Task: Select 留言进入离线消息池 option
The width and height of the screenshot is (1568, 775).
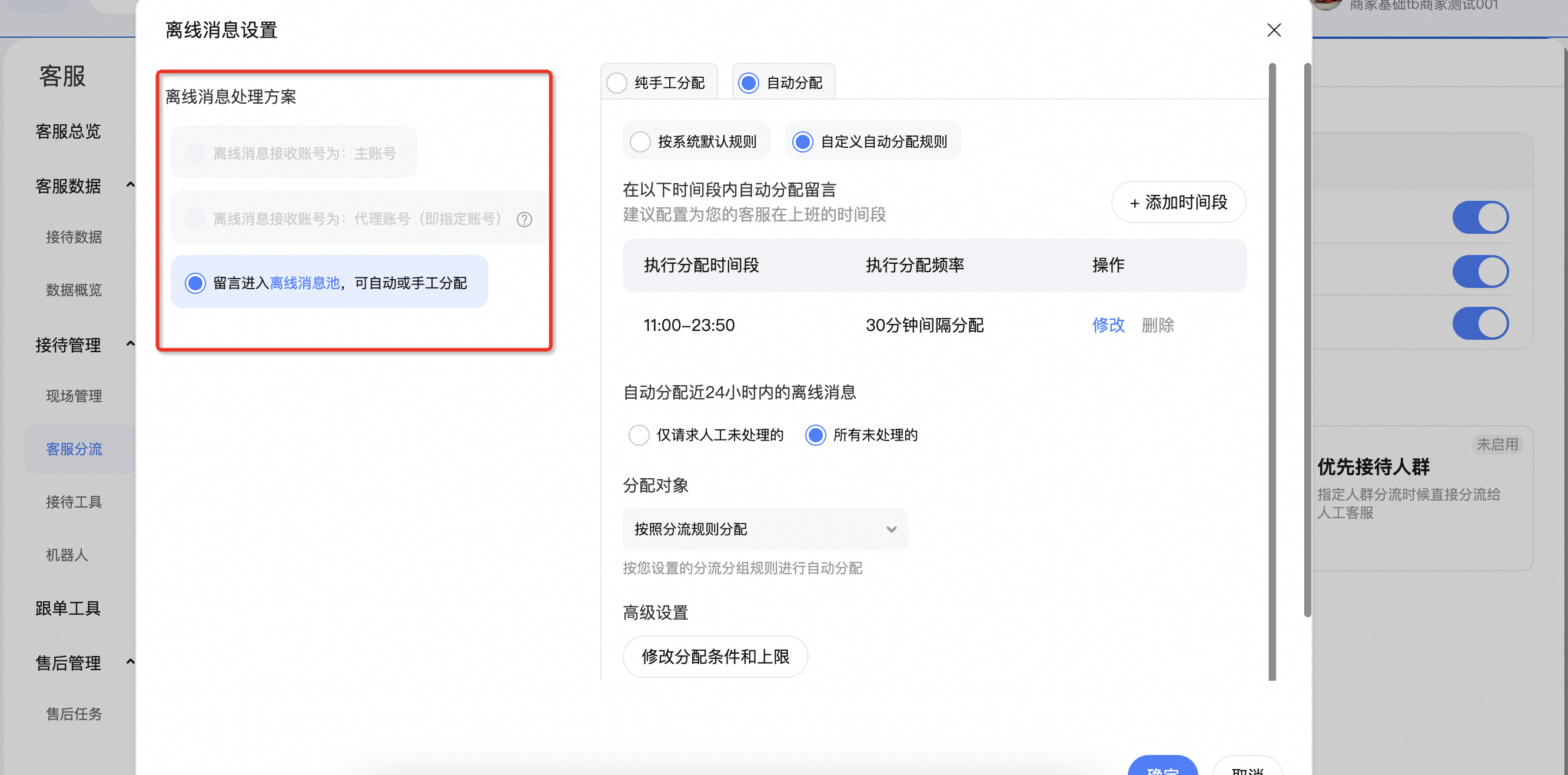Action: pyautogui.click(x=329, y=282)
